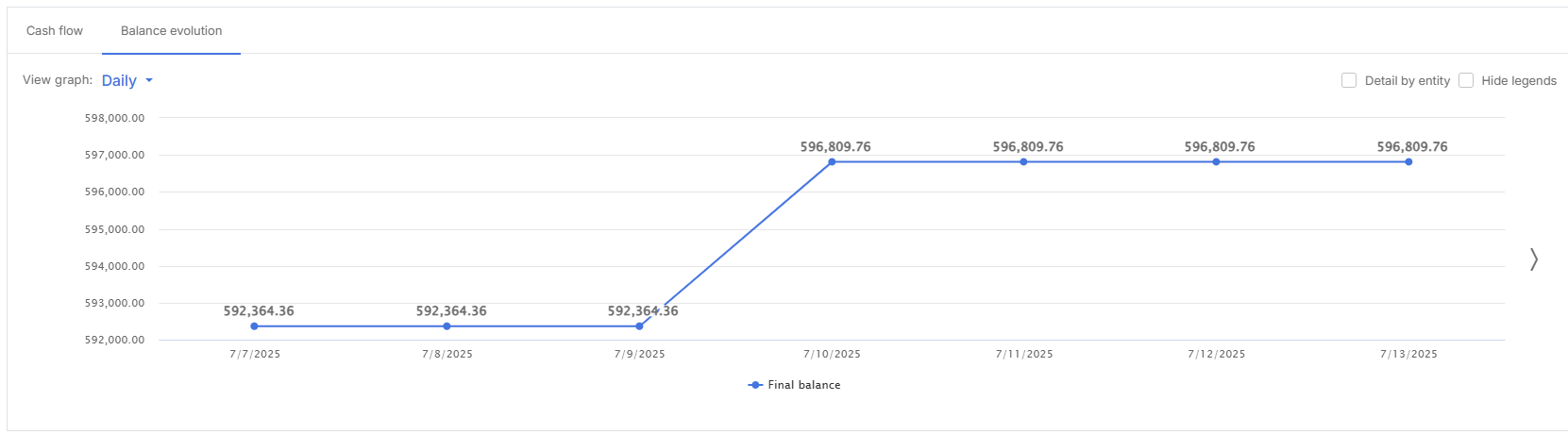Click the 7/10/2025 x-axis date label
This screenshot has height=434, width=1568.
[x=832, y=355]
